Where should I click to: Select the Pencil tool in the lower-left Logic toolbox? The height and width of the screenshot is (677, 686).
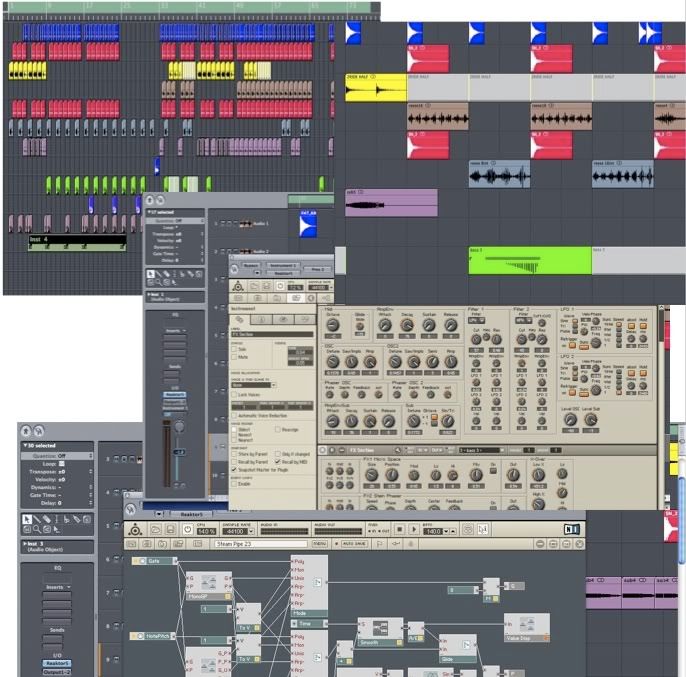point(37,519)
